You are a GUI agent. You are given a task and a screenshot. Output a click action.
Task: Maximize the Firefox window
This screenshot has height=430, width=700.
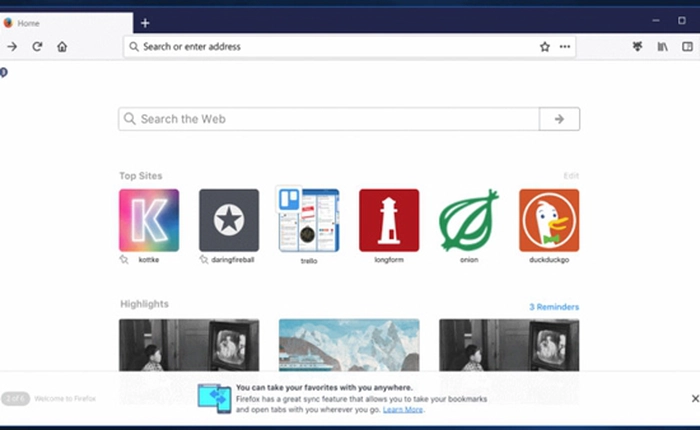point(682,21)
